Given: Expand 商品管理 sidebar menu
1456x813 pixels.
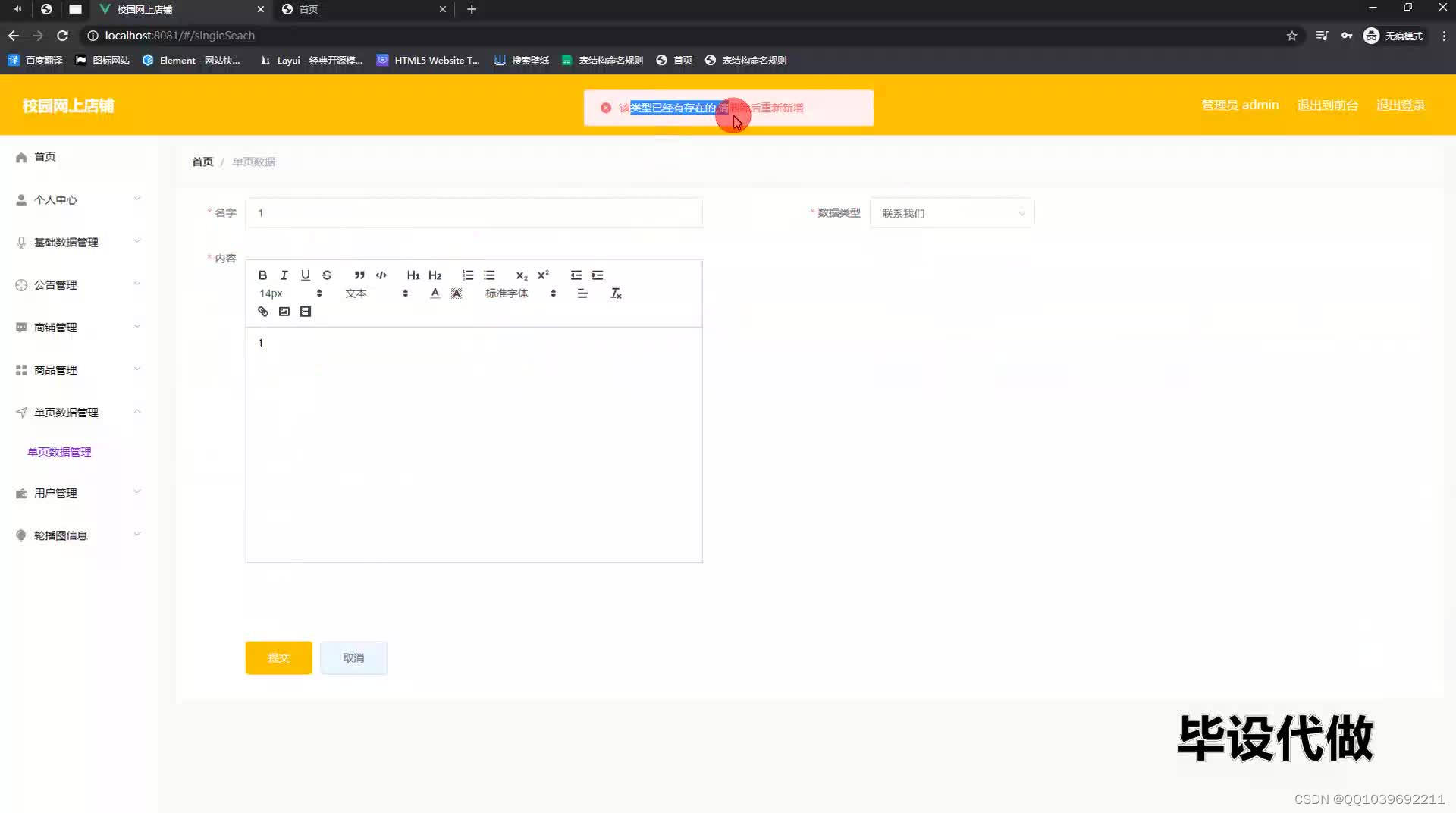Looking at the screenshot, I should tap(78, 370).
